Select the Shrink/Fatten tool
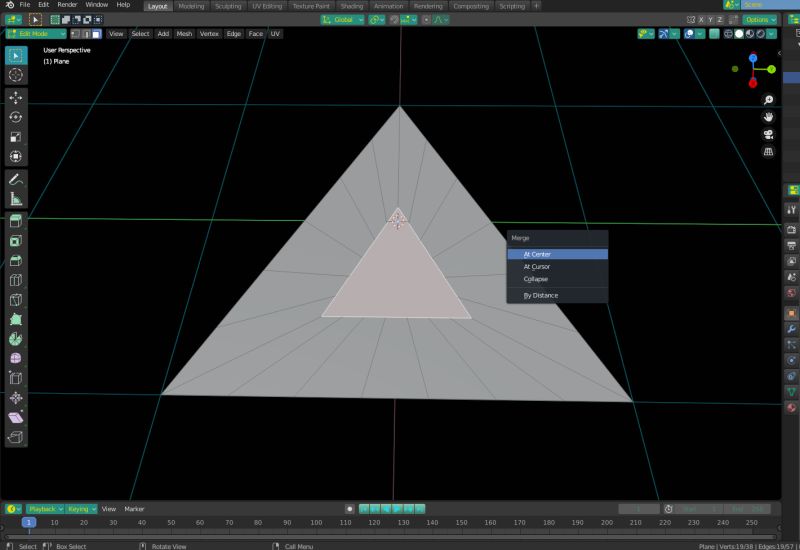The image size is (800, 550). pos(16,398)
